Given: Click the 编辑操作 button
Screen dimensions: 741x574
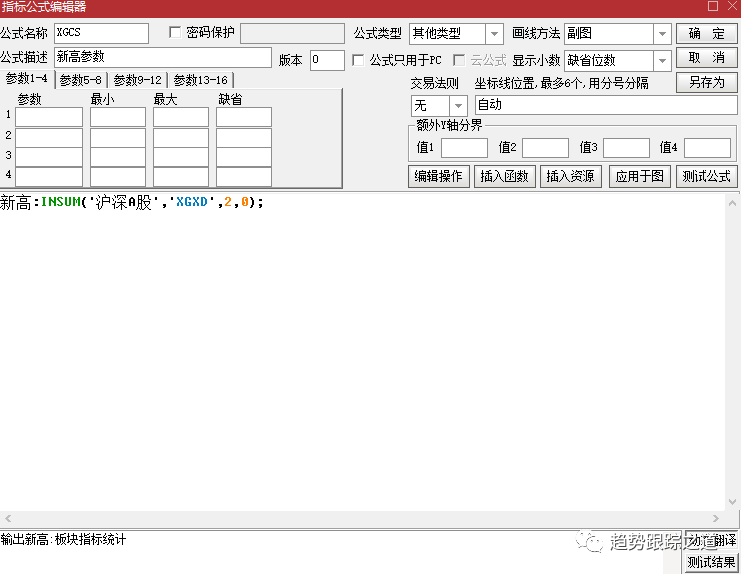Looking at the screenshot, I should pos(438,176).
